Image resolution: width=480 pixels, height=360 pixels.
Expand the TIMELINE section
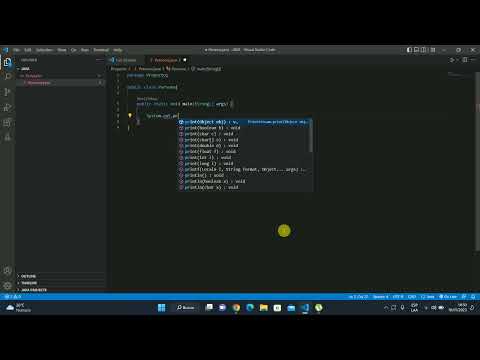[x=60, y=283]
